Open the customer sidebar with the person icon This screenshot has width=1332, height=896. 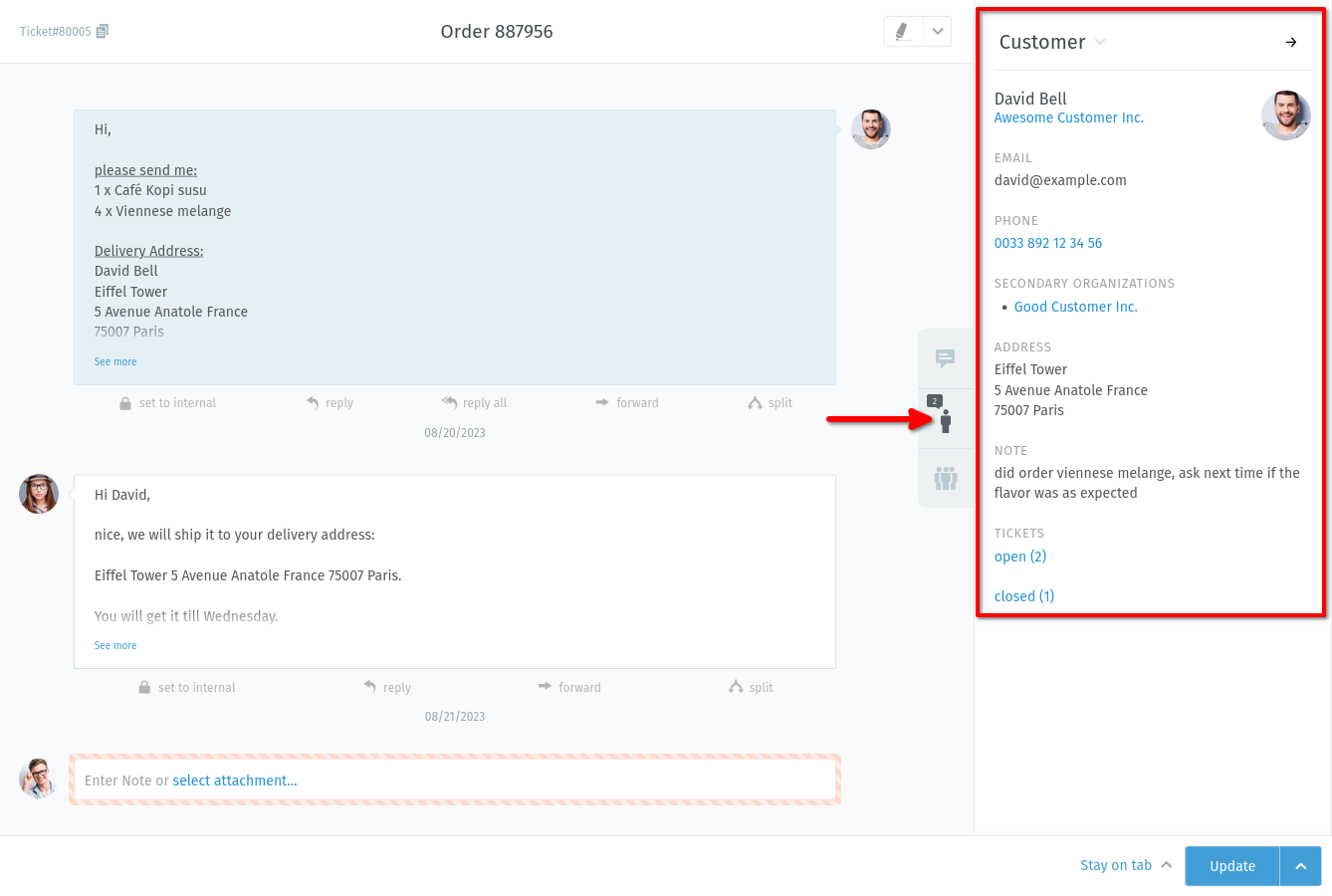coord(945,421)
